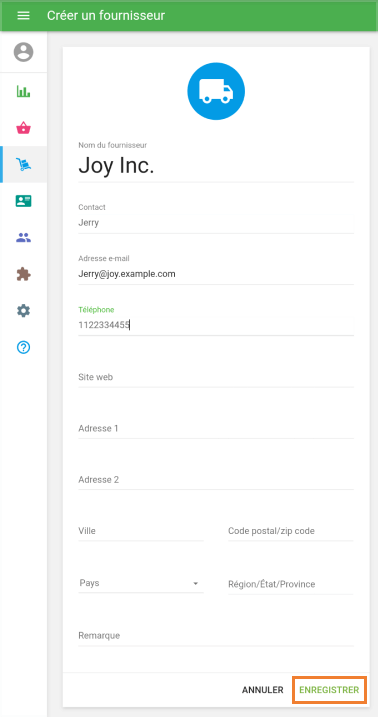This screenshot has height=717, width=378.
Task: Click the ENREGISTRER button
Action: tap(329, 690)
